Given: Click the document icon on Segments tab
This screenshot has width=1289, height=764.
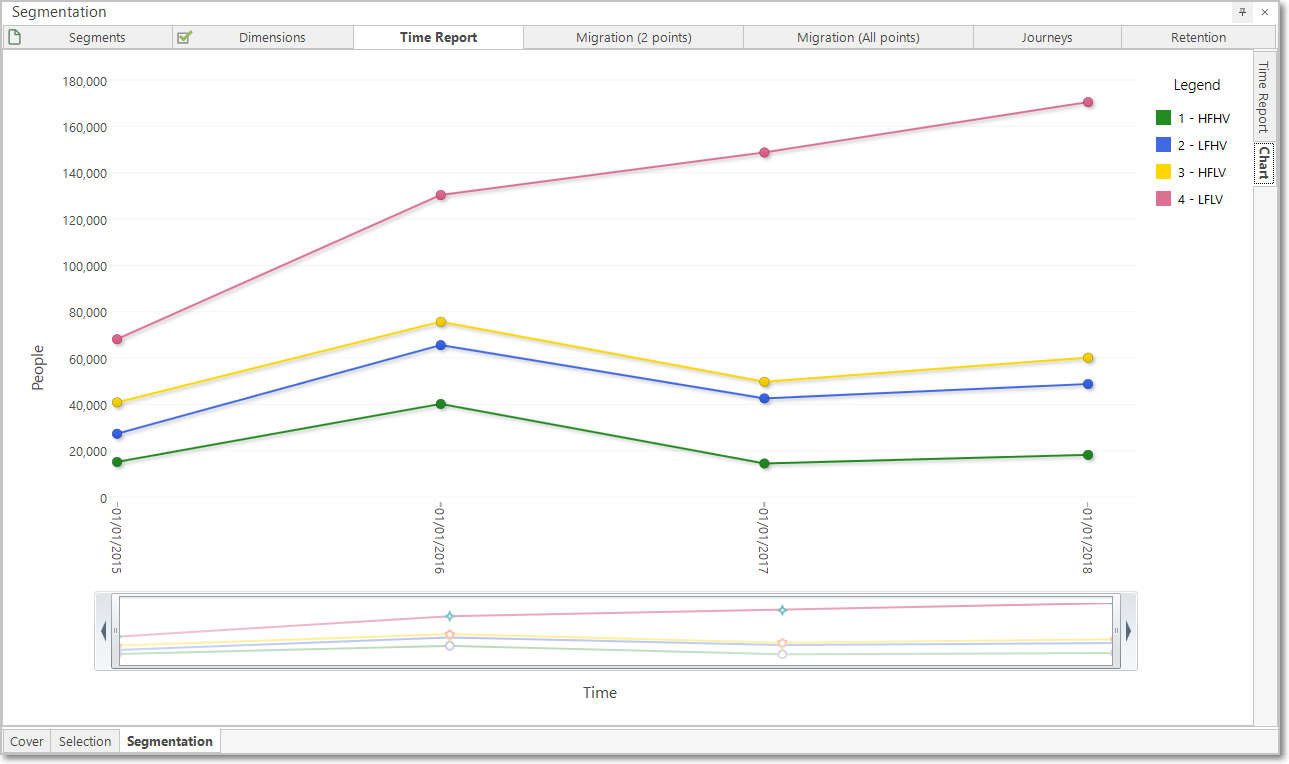Looking at the screenshot, I should [14, 38].
